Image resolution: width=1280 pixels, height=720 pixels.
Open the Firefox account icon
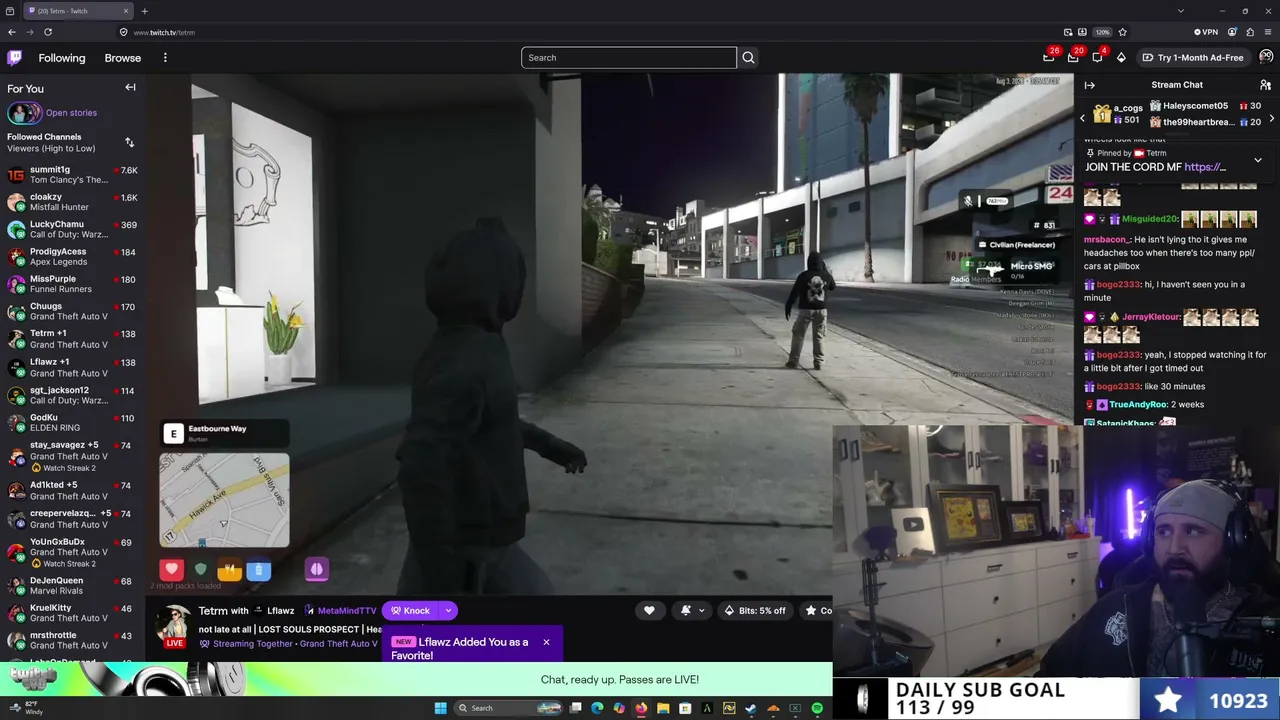[x=1232, y=32]
